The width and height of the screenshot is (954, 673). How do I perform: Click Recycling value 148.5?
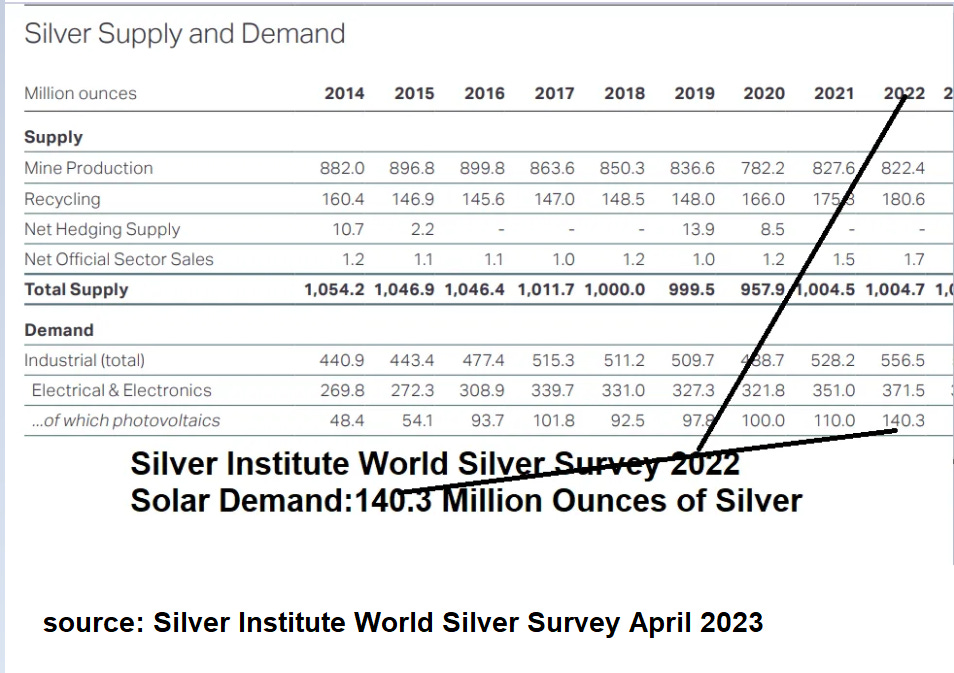click(x=623, y=200)
